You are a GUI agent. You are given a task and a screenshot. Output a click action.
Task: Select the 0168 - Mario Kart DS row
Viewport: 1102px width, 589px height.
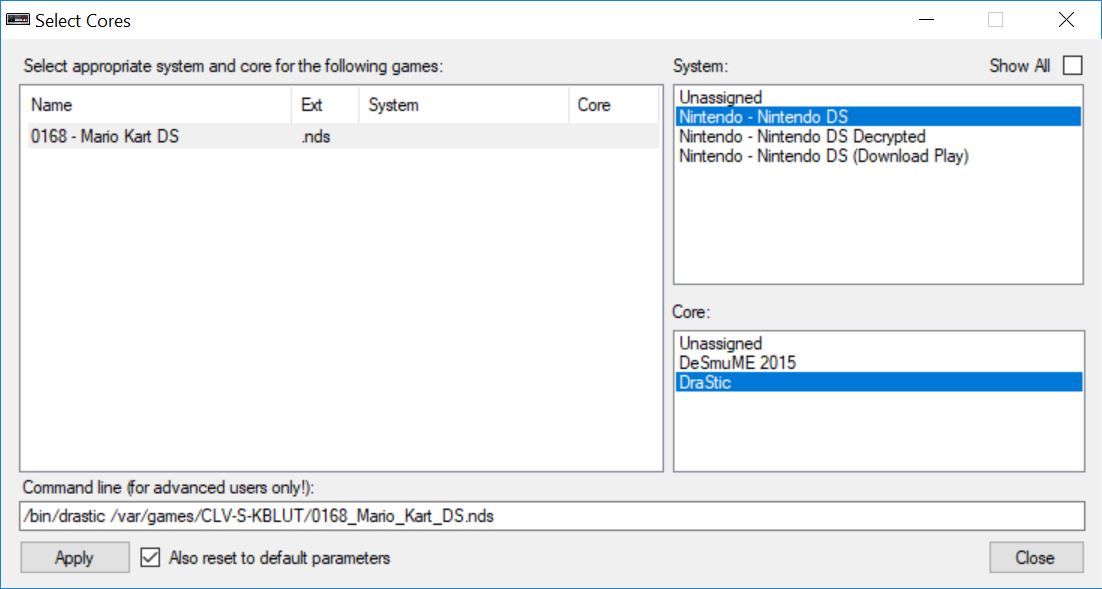click(343, 136)
